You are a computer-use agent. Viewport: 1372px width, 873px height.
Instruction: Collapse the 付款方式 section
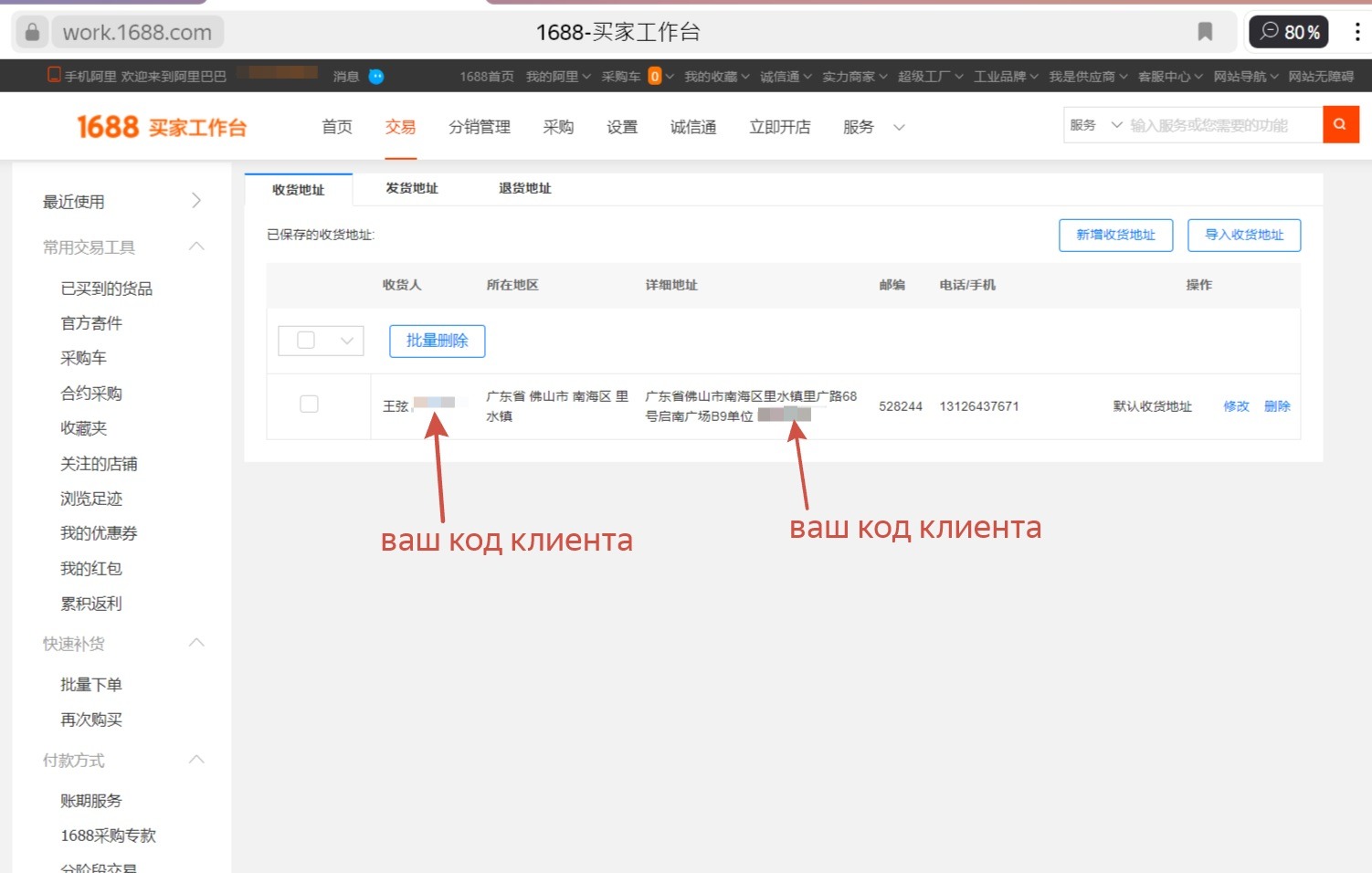click(196, 760)
